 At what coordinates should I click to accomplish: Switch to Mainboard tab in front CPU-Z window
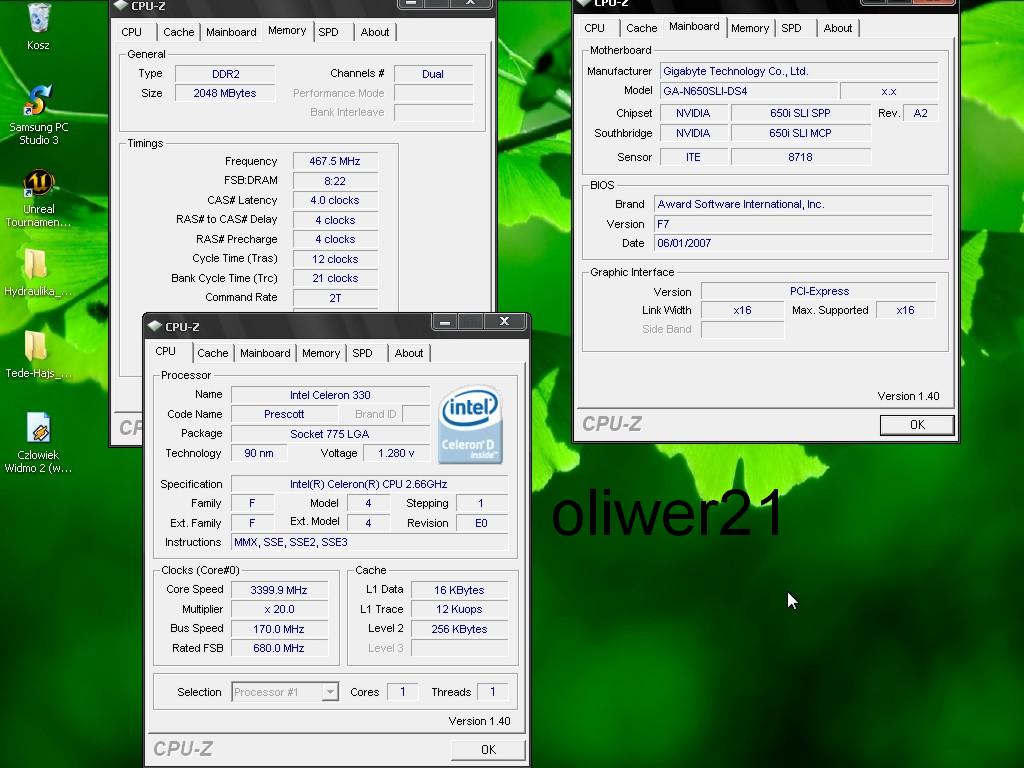[264, 353]
